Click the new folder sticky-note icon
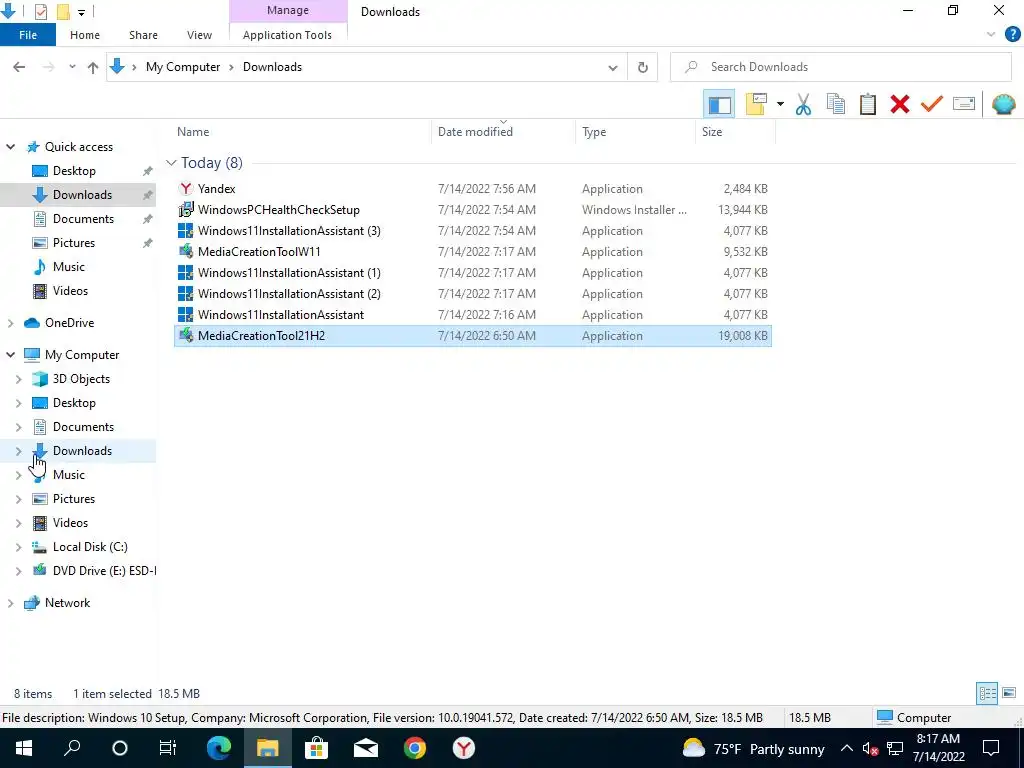Image resolution: width=1024 pixels, height=768 pixels. tap(756, 104)
